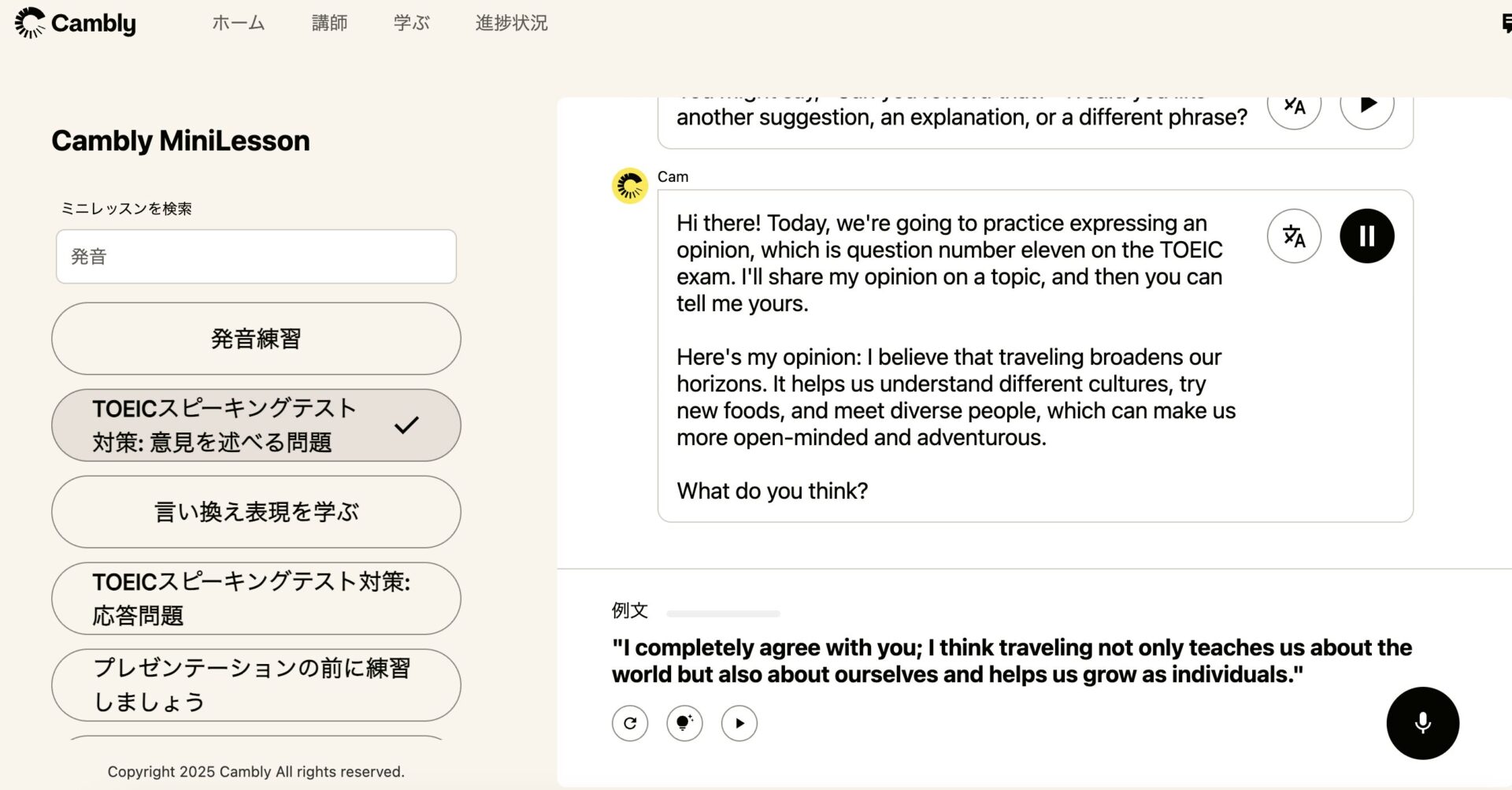1512x790 pixels.
Task: Play the example sentence audio
Action: click(x=739, y=722)
